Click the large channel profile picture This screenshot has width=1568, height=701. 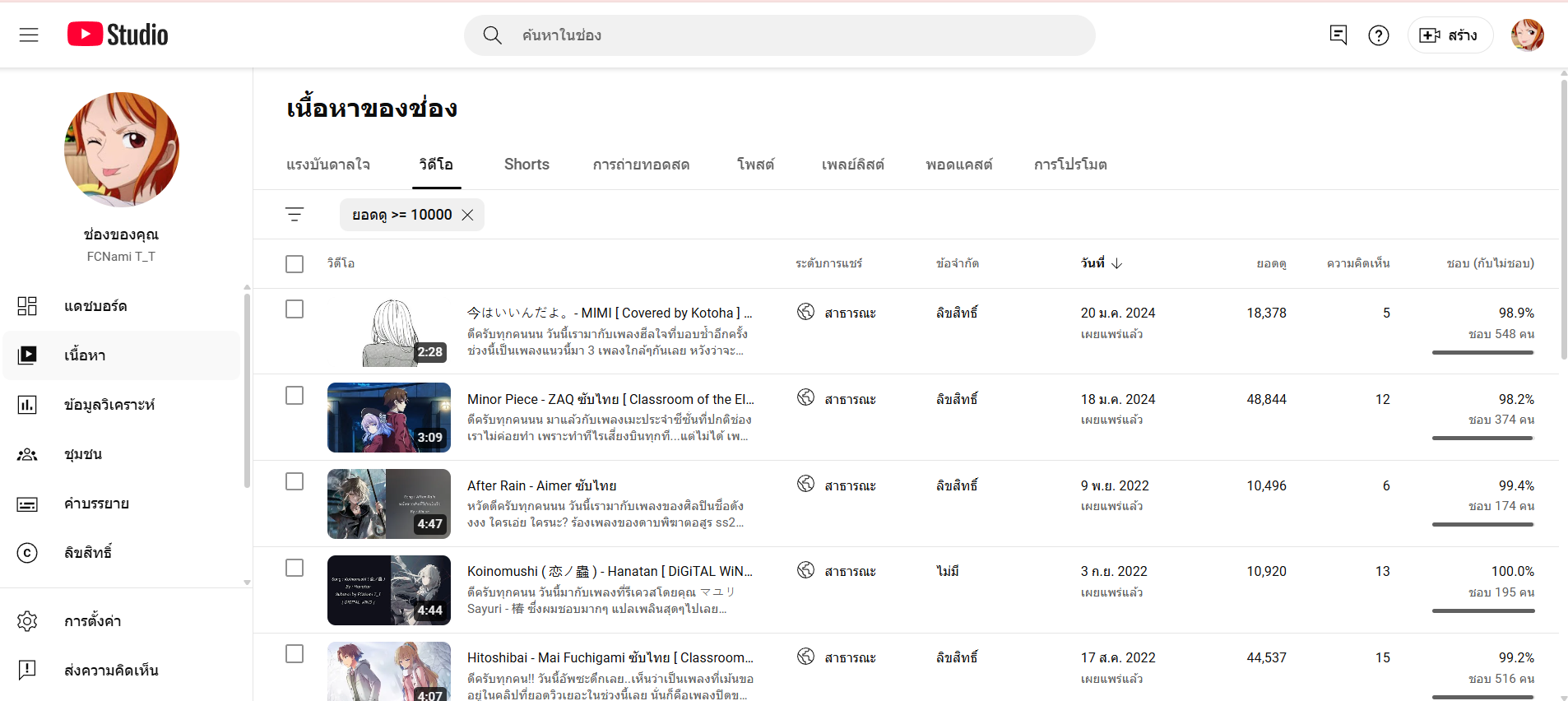(x=122, y=149)
